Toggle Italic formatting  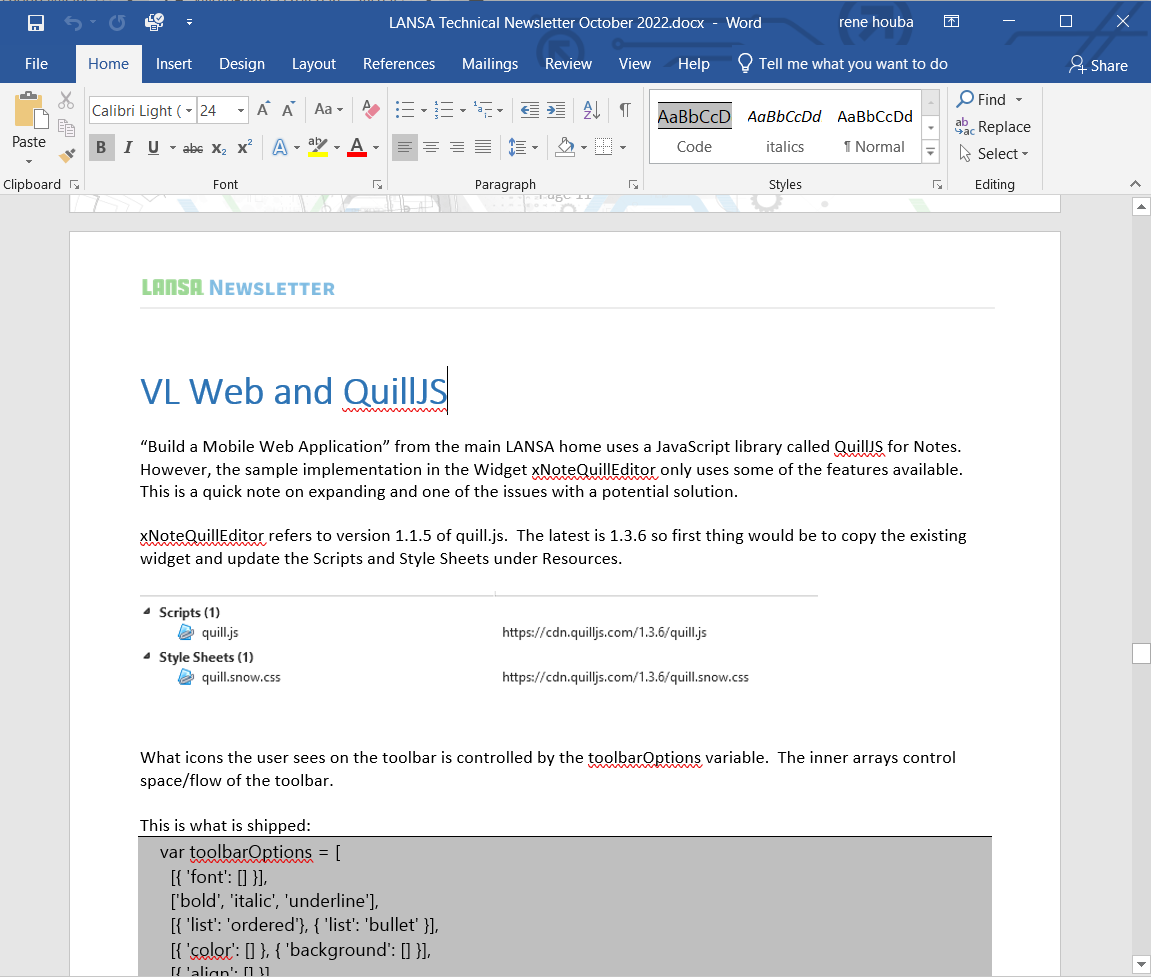(x=128, y=148)
